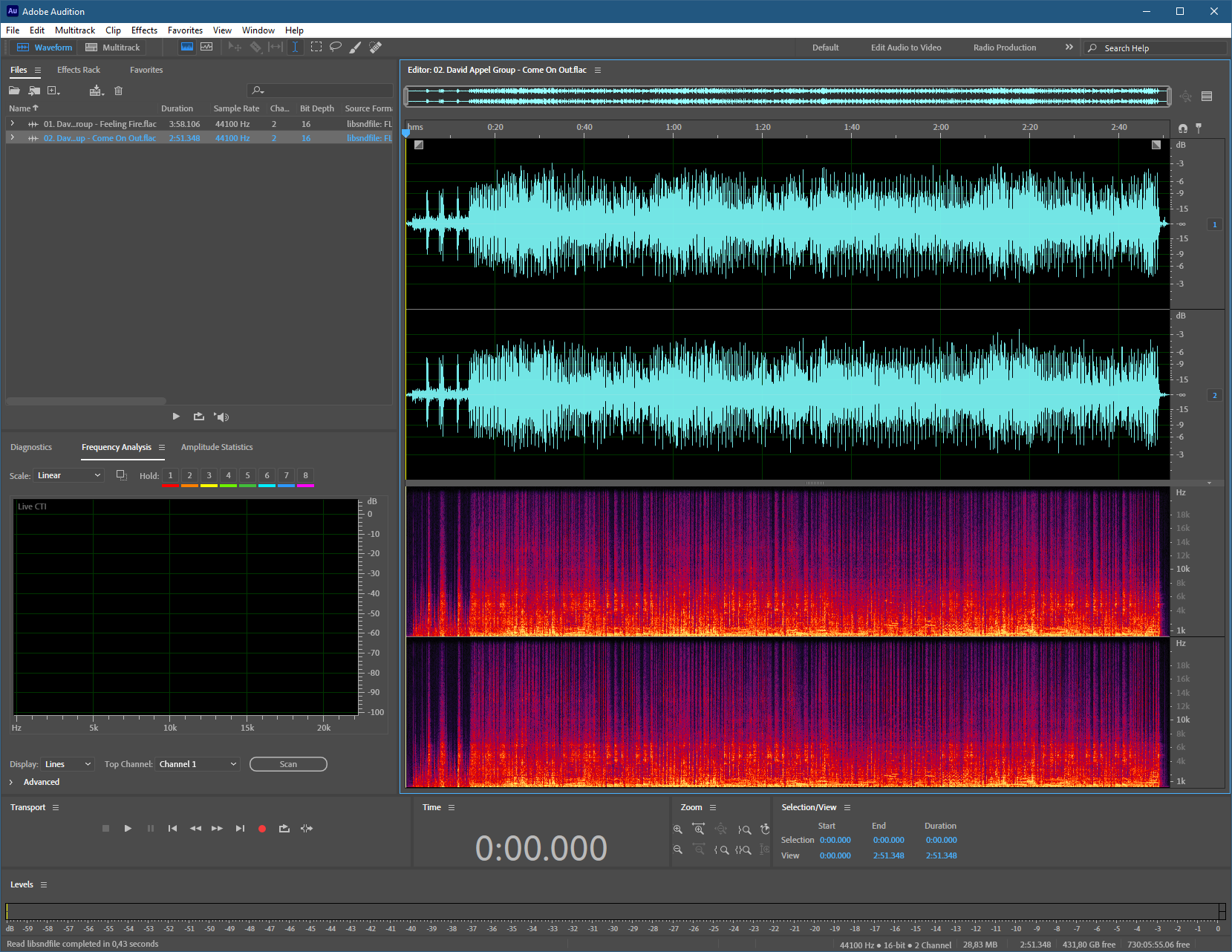Click the Rewind transport button
Image resolution: width=1232 pixels, height=952 pixels.
[x=195, y=828]
